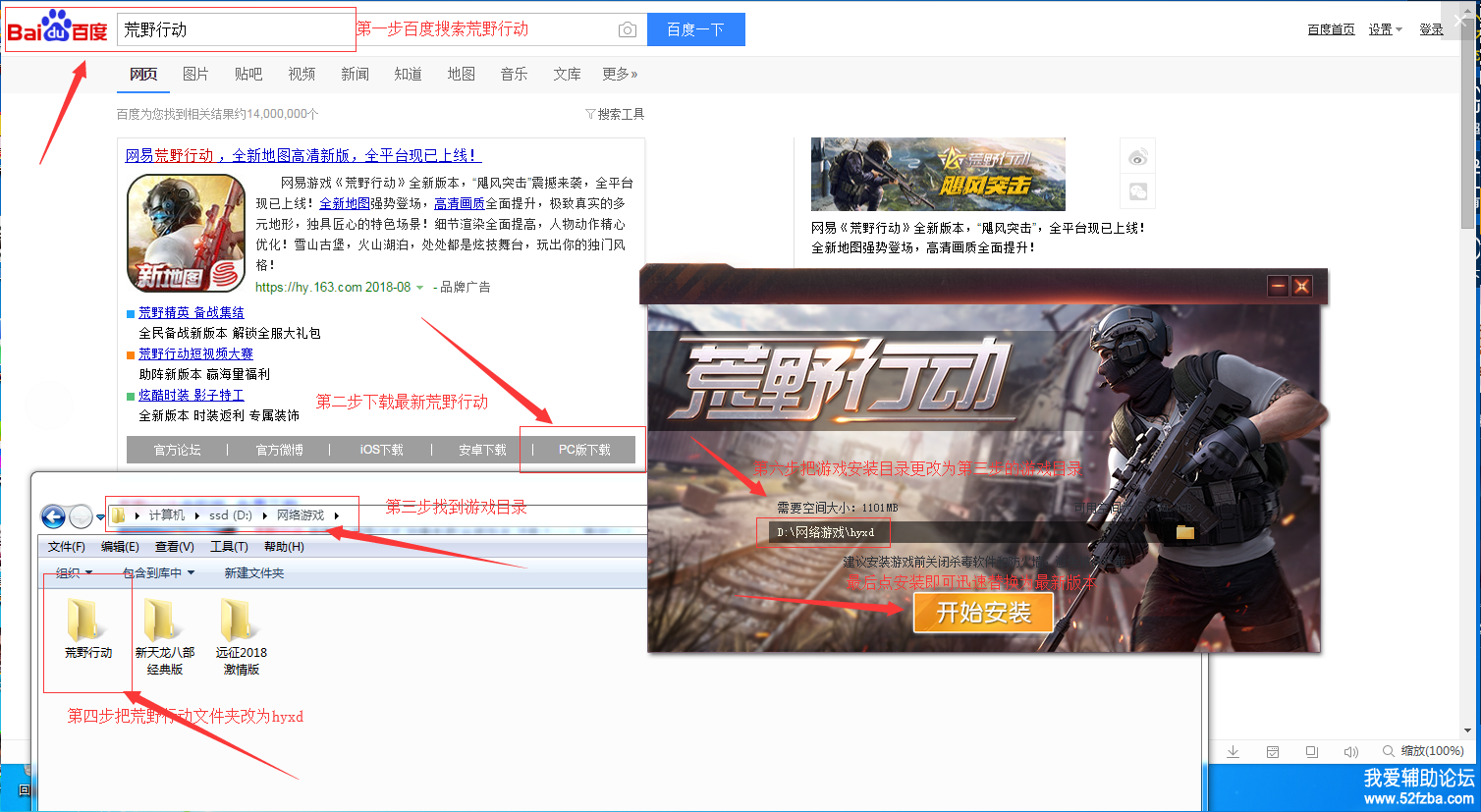
Task: Expand the arrow beside hy.163.com URL
Action: tap(420, 288)
